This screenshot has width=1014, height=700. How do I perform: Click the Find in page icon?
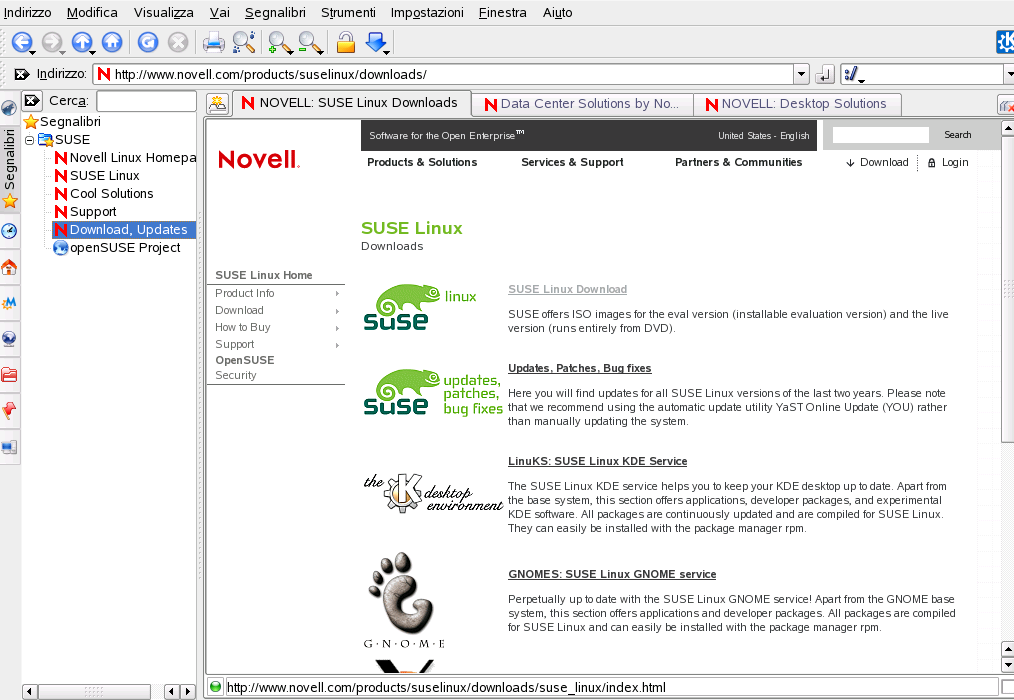pyautogui.click(x=244, y=42)
